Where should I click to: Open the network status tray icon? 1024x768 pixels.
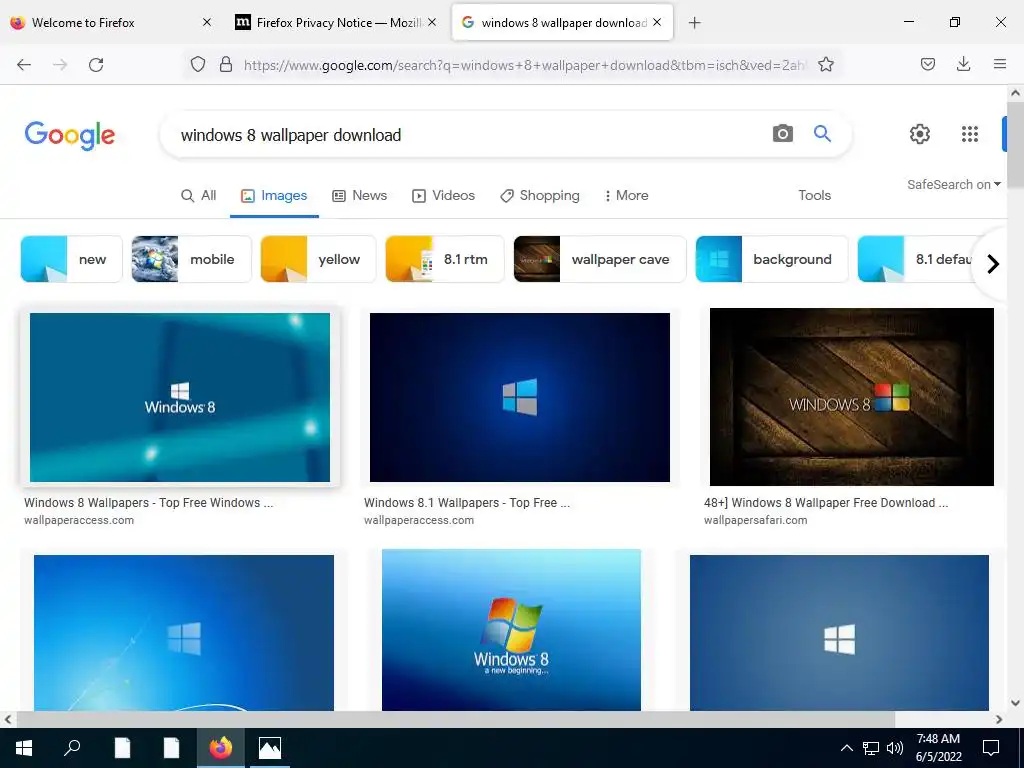(871, 748)
